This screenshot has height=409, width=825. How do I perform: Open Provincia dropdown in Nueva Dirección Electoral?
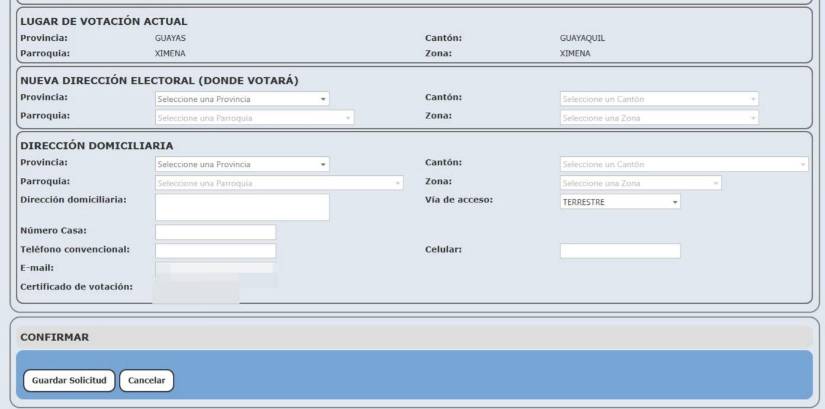coord(242,99)
